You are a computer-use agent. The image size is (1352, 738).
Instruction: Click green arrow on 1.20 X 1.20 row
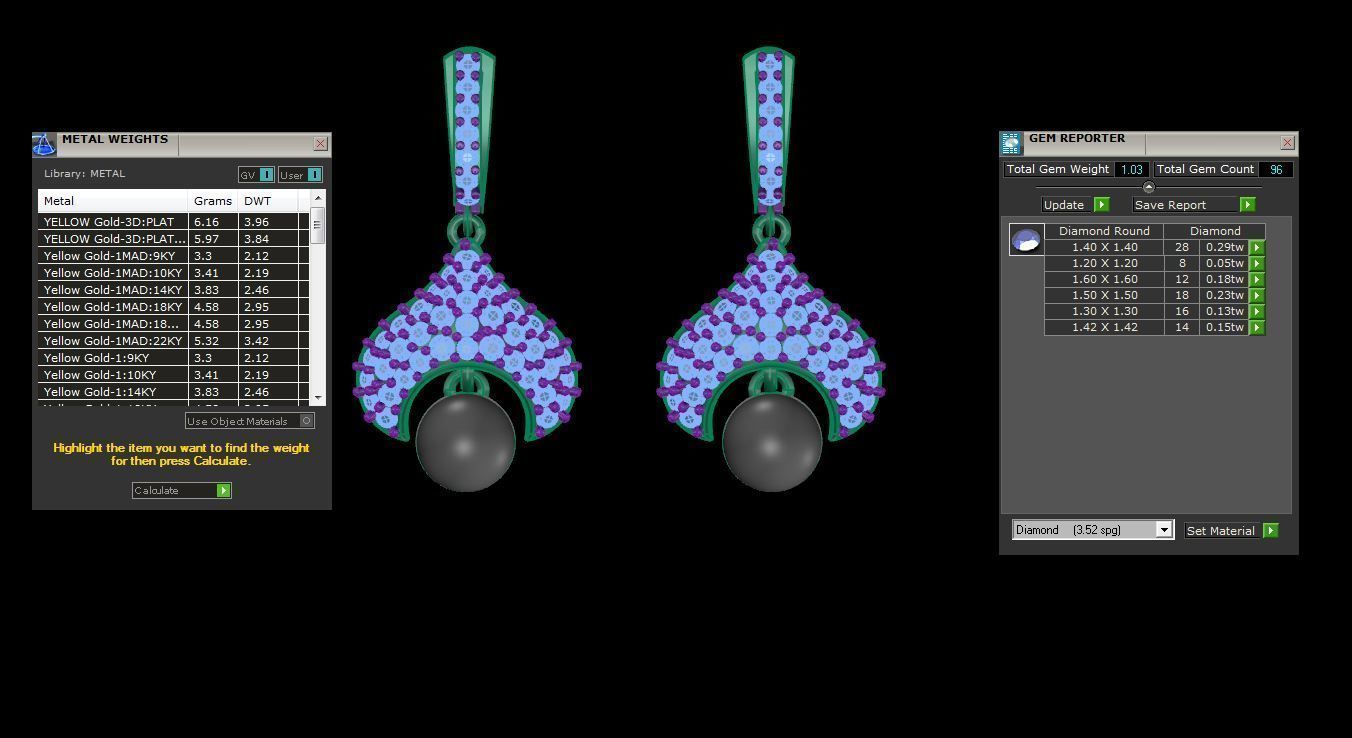point(1257,263)
